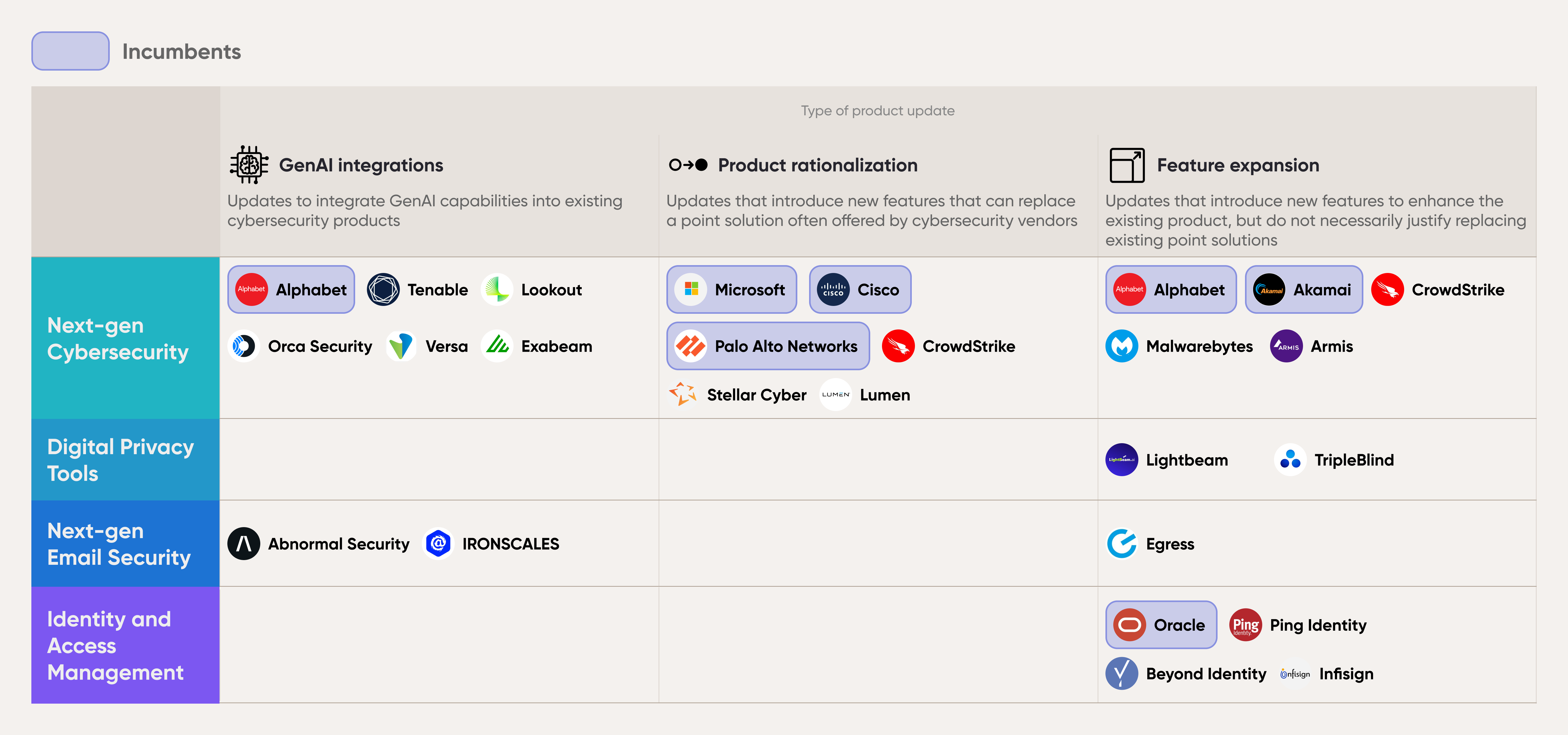Click the Abnormal Security company name
The image size is (1568, 735).
339,544
